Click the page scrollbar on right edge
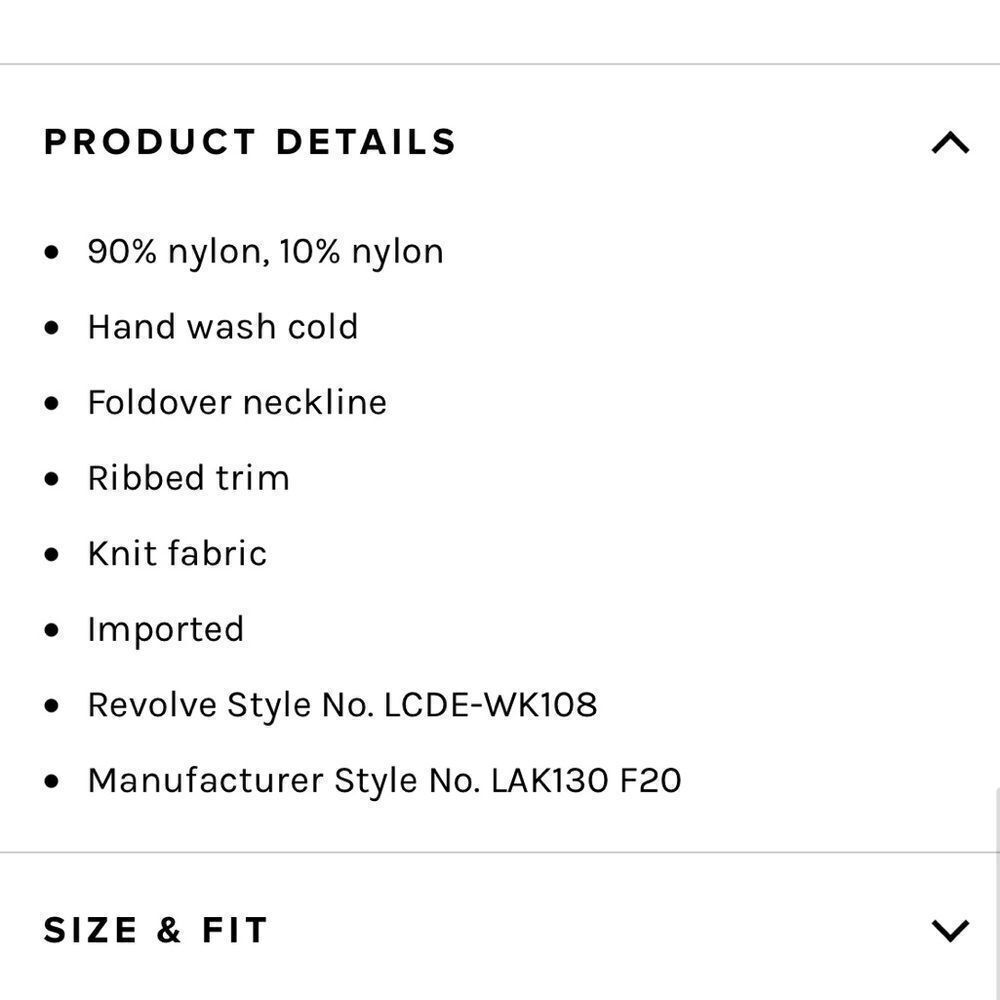This screenshot has width=1000, height=1000. (x=997, y=893)
